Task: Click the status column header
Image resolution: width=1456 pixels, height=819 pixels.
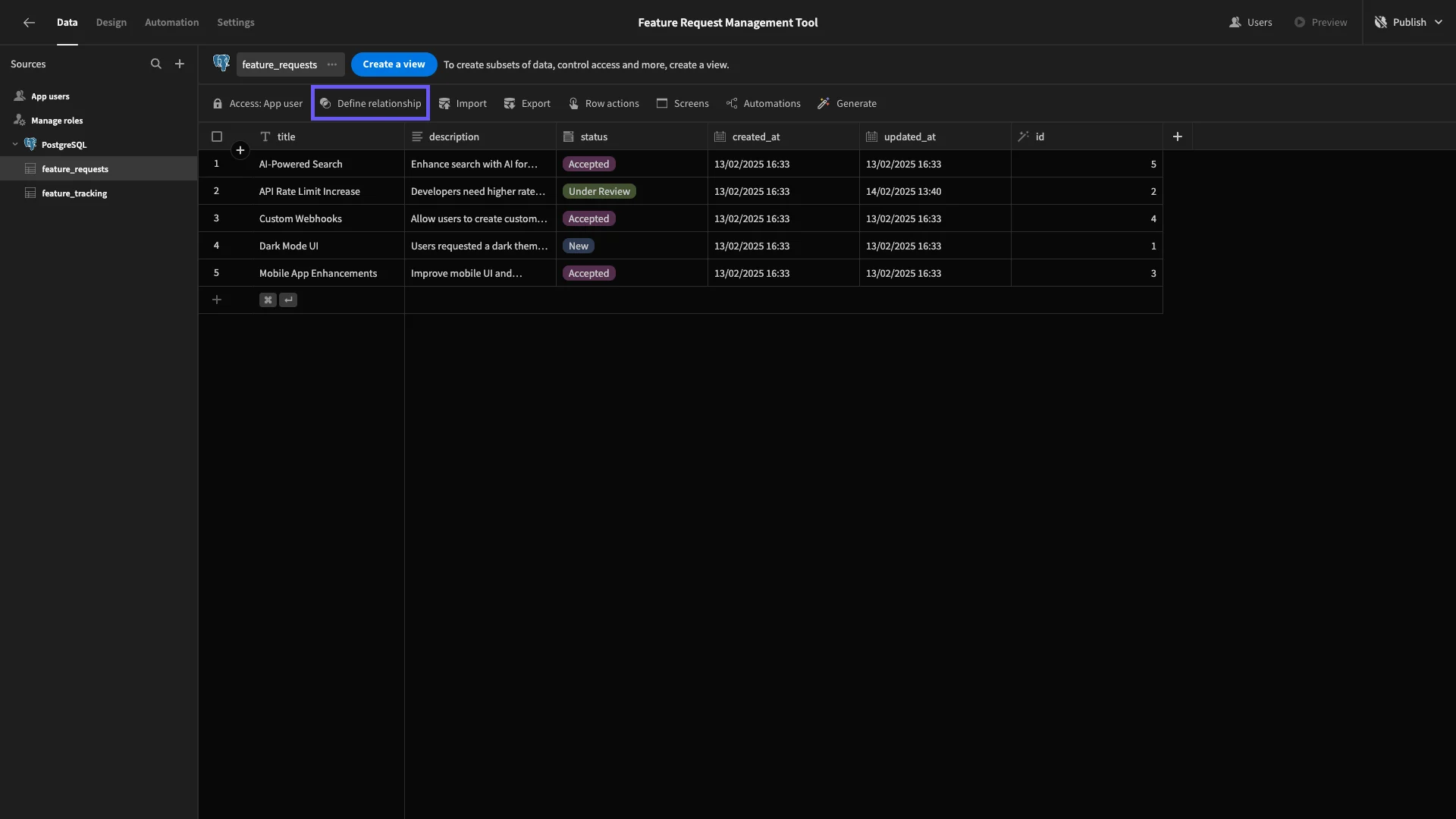Action: [x=632, y=136]
